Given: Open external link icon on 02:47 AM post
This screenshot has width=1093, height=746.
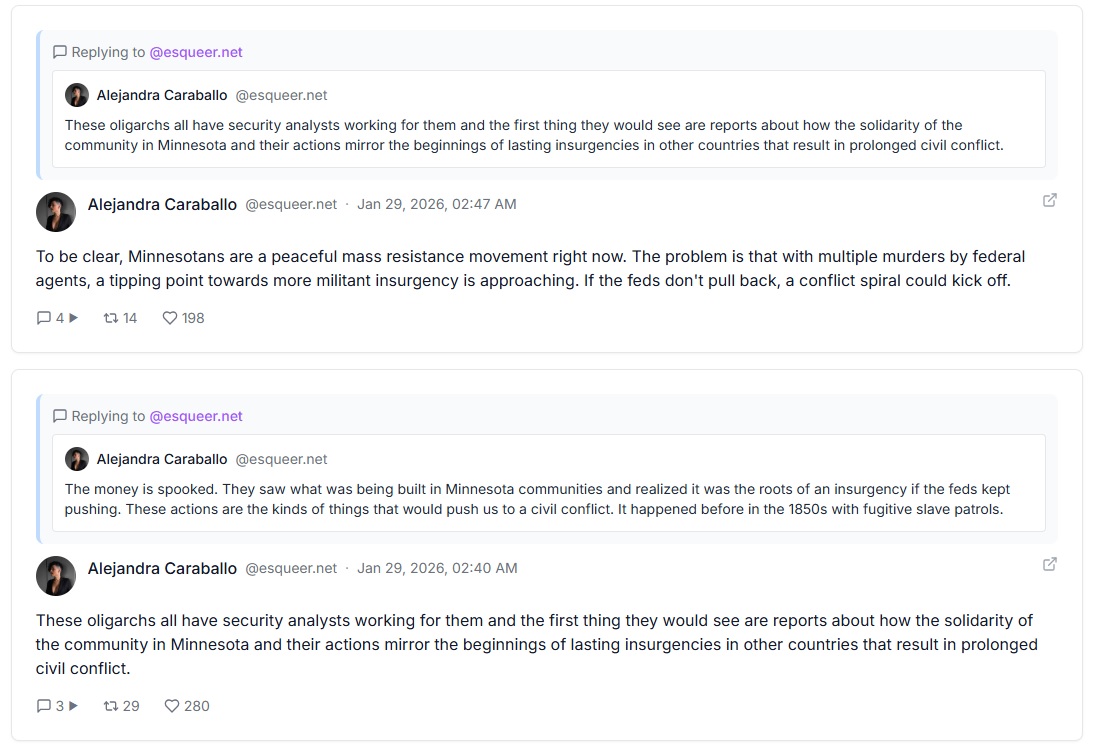Looking at the screenshot, I should coord(1049,200).
